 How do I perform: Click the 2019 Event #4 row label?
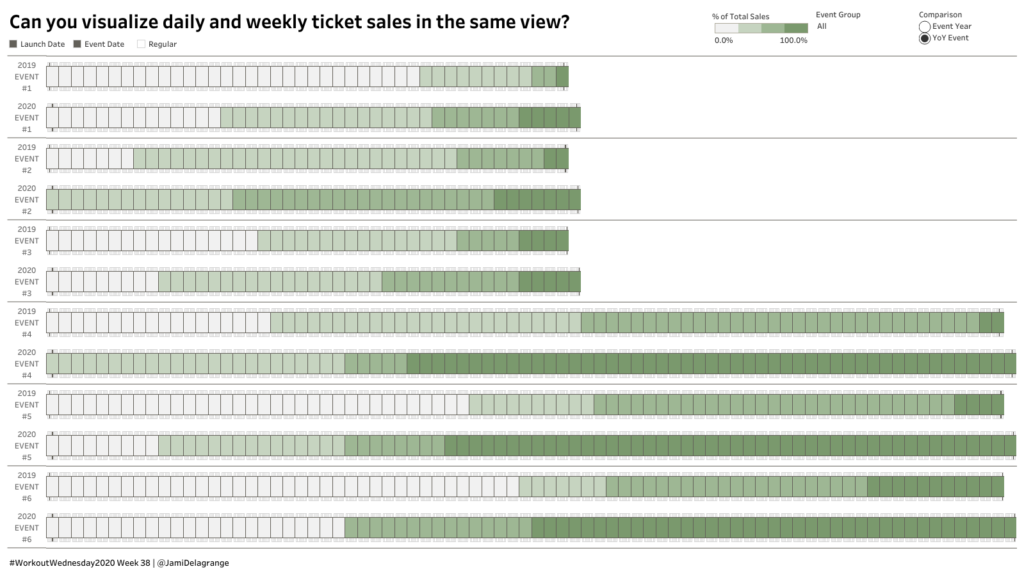point(27,322)
